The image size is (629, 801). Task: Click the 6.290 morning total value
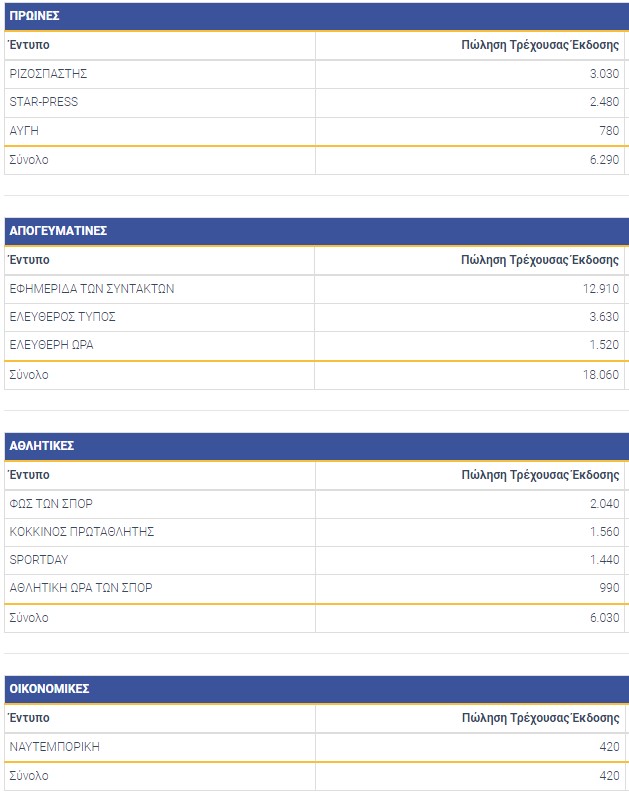(604, 160)
